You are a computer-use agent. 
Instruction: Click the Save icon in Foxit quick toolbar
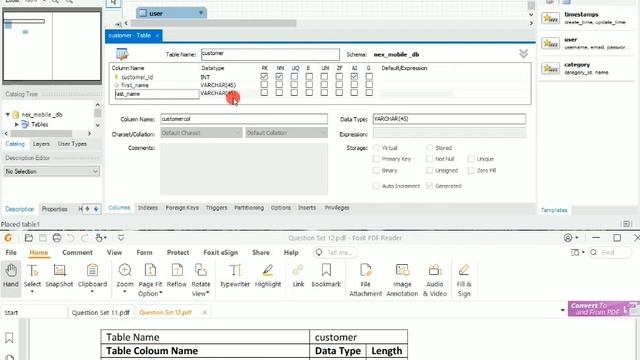pyautogui.click(x=43, y=238)
